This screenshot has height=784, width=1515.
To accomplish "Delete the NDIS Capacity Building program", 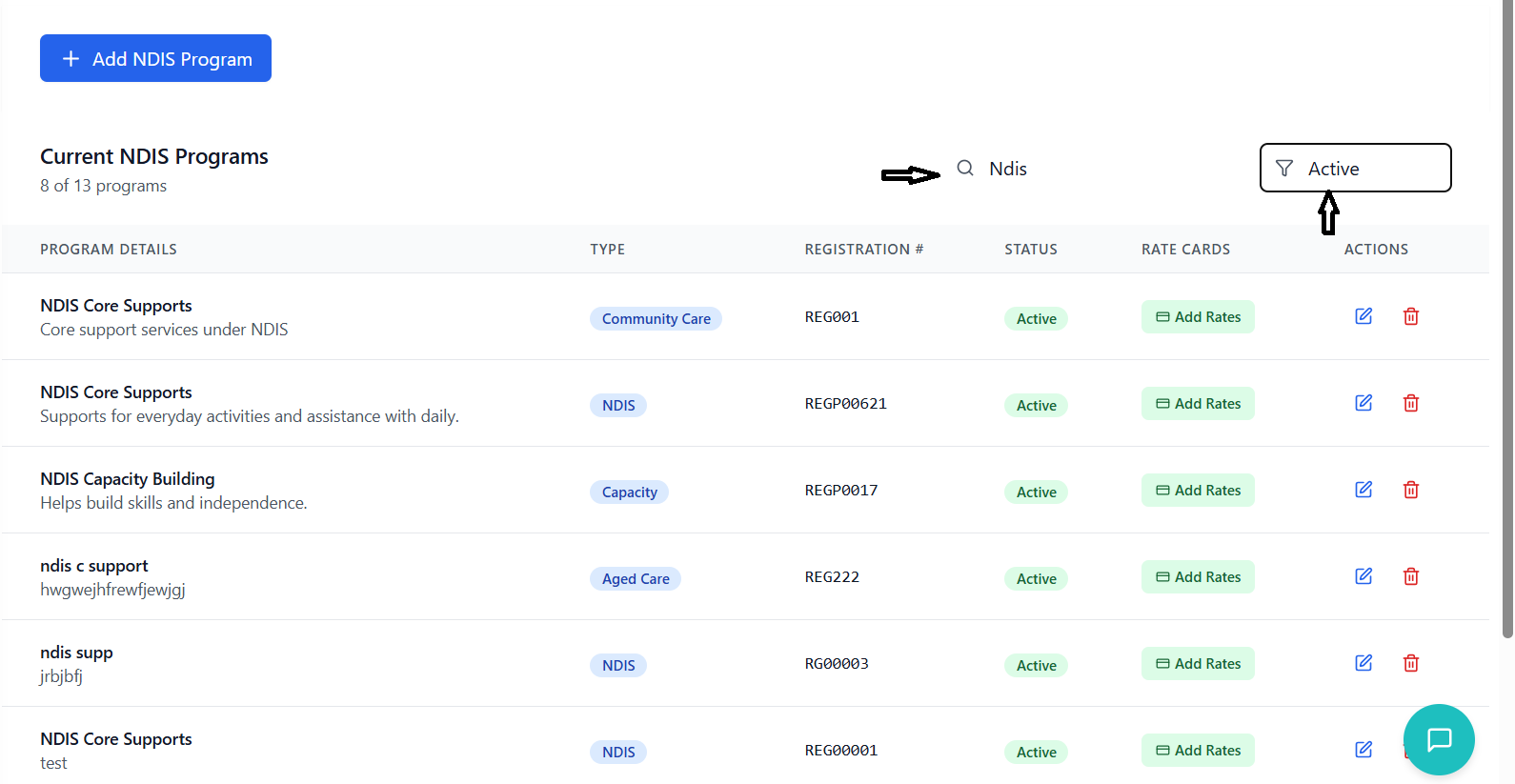I will tap(1410, 490).
